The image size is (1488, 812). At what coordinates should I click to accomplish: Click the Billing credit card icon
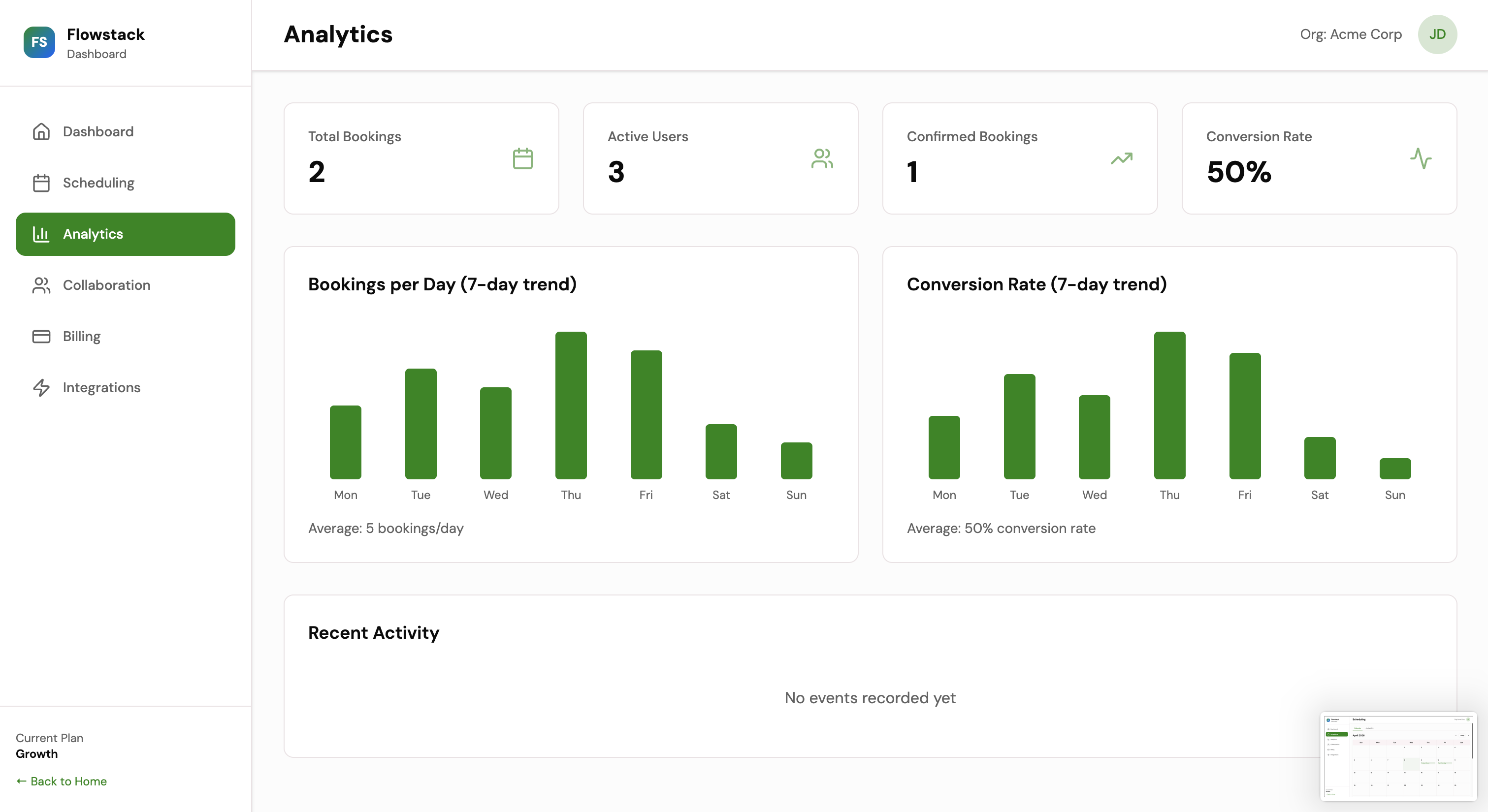point(41,336)
